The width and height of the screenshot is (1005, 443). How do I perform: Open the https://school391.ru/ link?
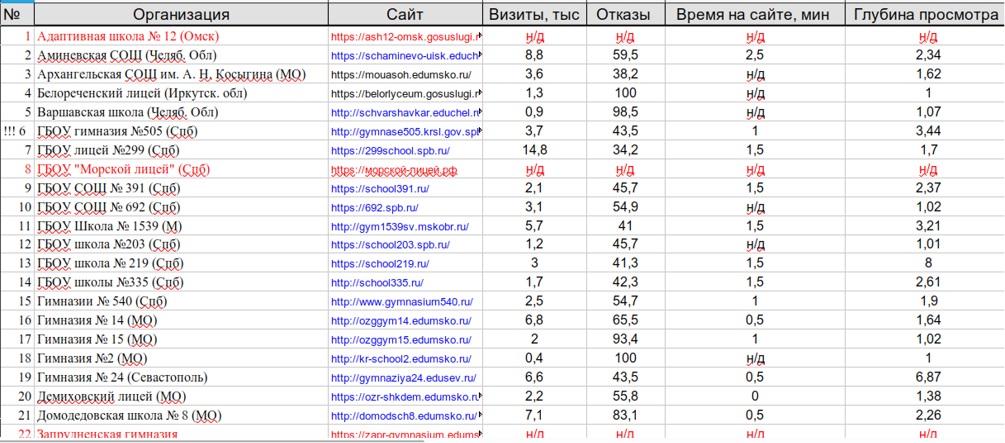click(x=380, y=189)
